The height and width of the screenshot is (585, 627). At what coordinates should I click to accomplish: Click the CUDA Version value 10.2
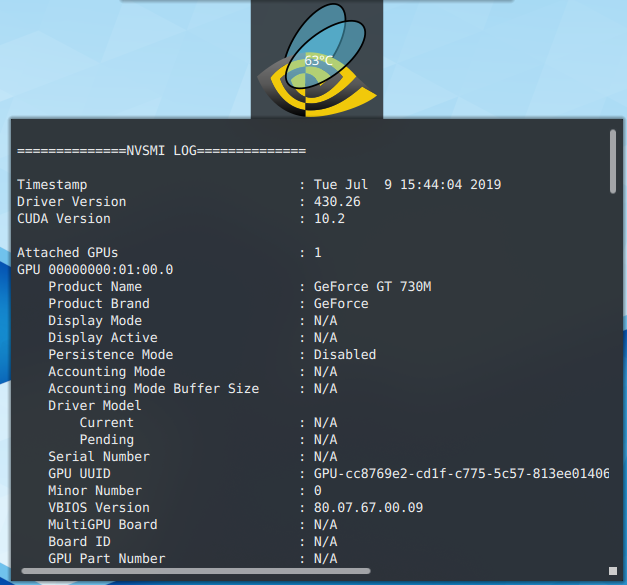pyautogui.click(x=329, y=219)
